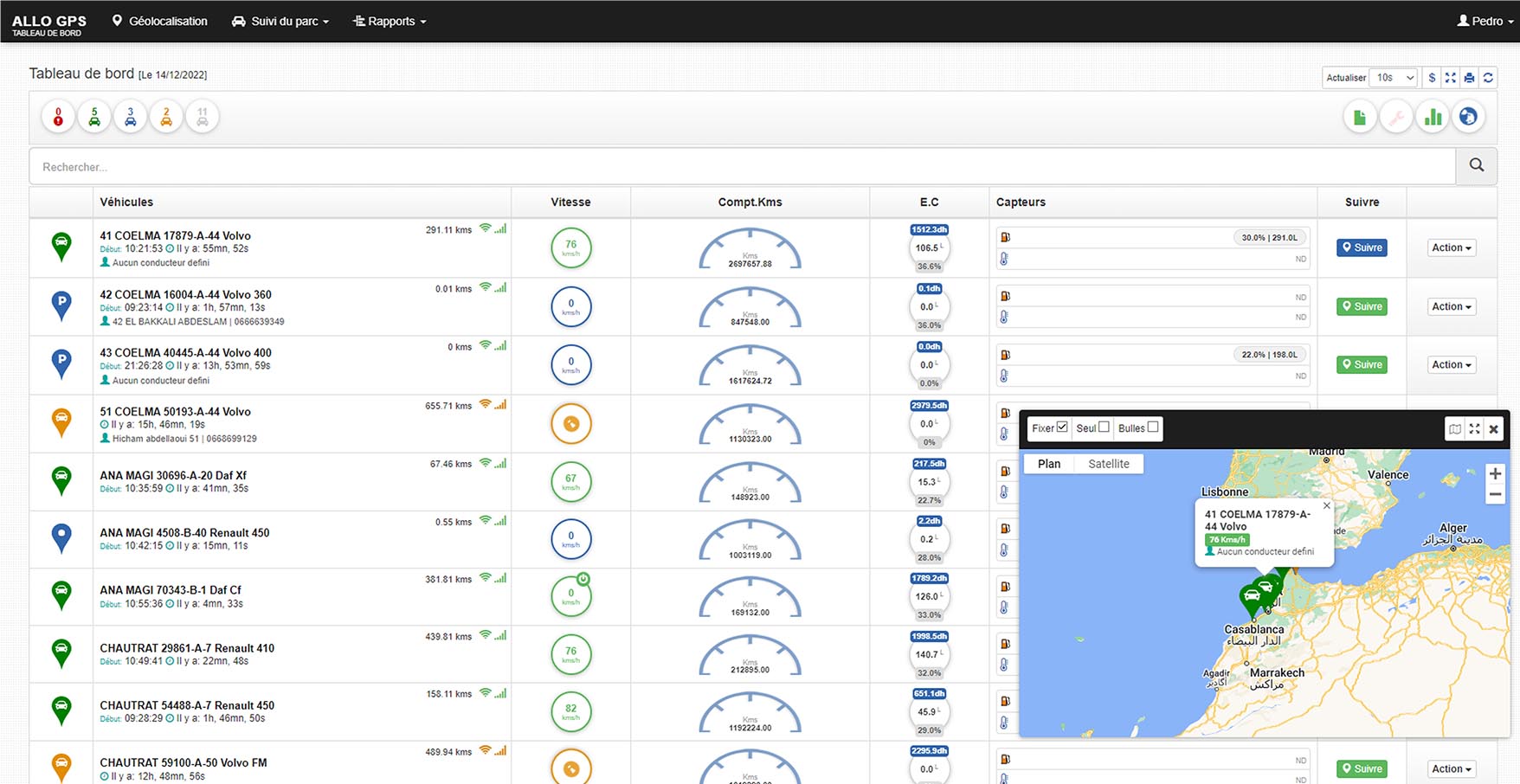The height and width of the screenshot is (784, 1520).
Task: Open the Actualiser 10s interval dropdown
Action: 1394,78
